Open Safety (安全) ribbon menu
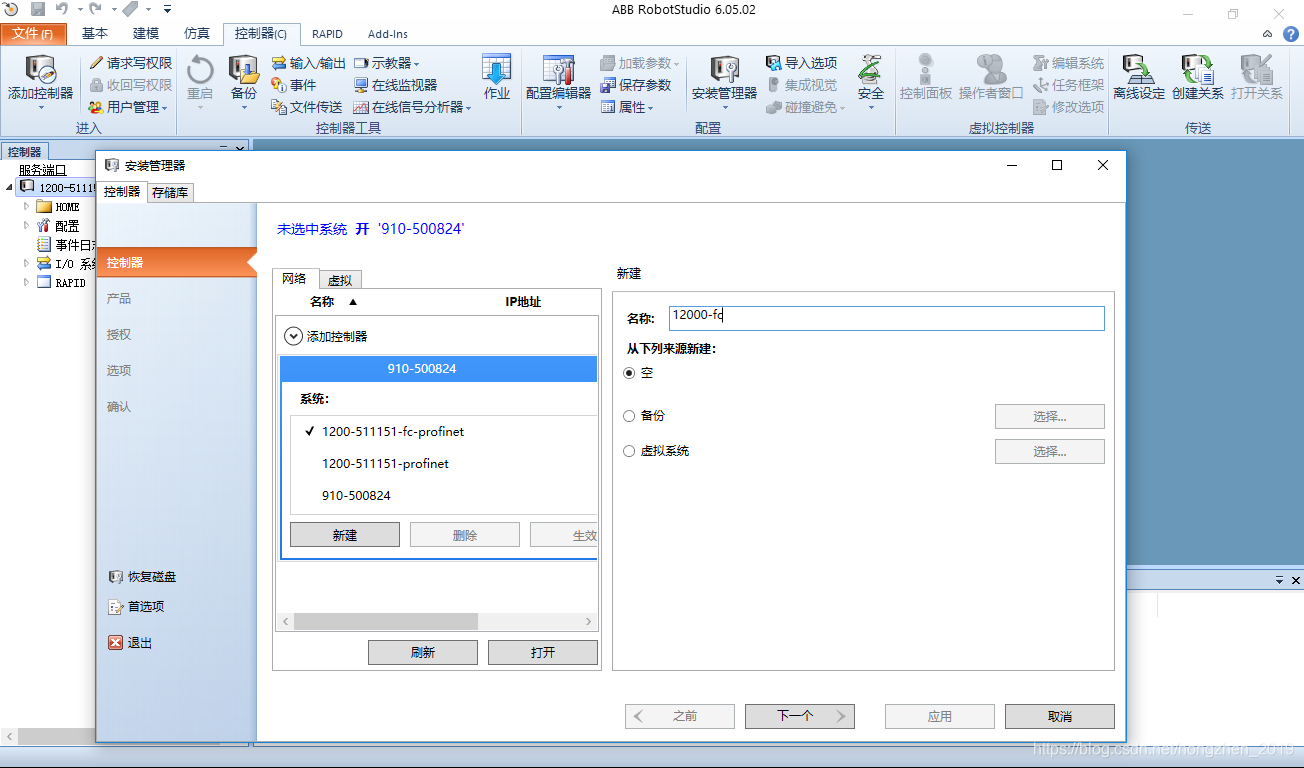The width and height of the screenshot is (1304, 768). (871, 79)
